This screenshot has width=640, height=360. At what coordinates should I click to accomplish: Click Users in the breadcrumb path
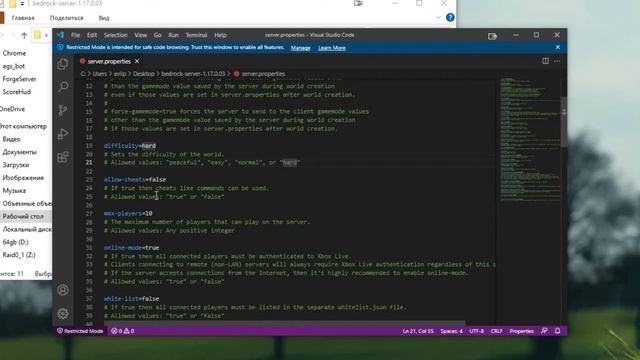click(100, 74)
